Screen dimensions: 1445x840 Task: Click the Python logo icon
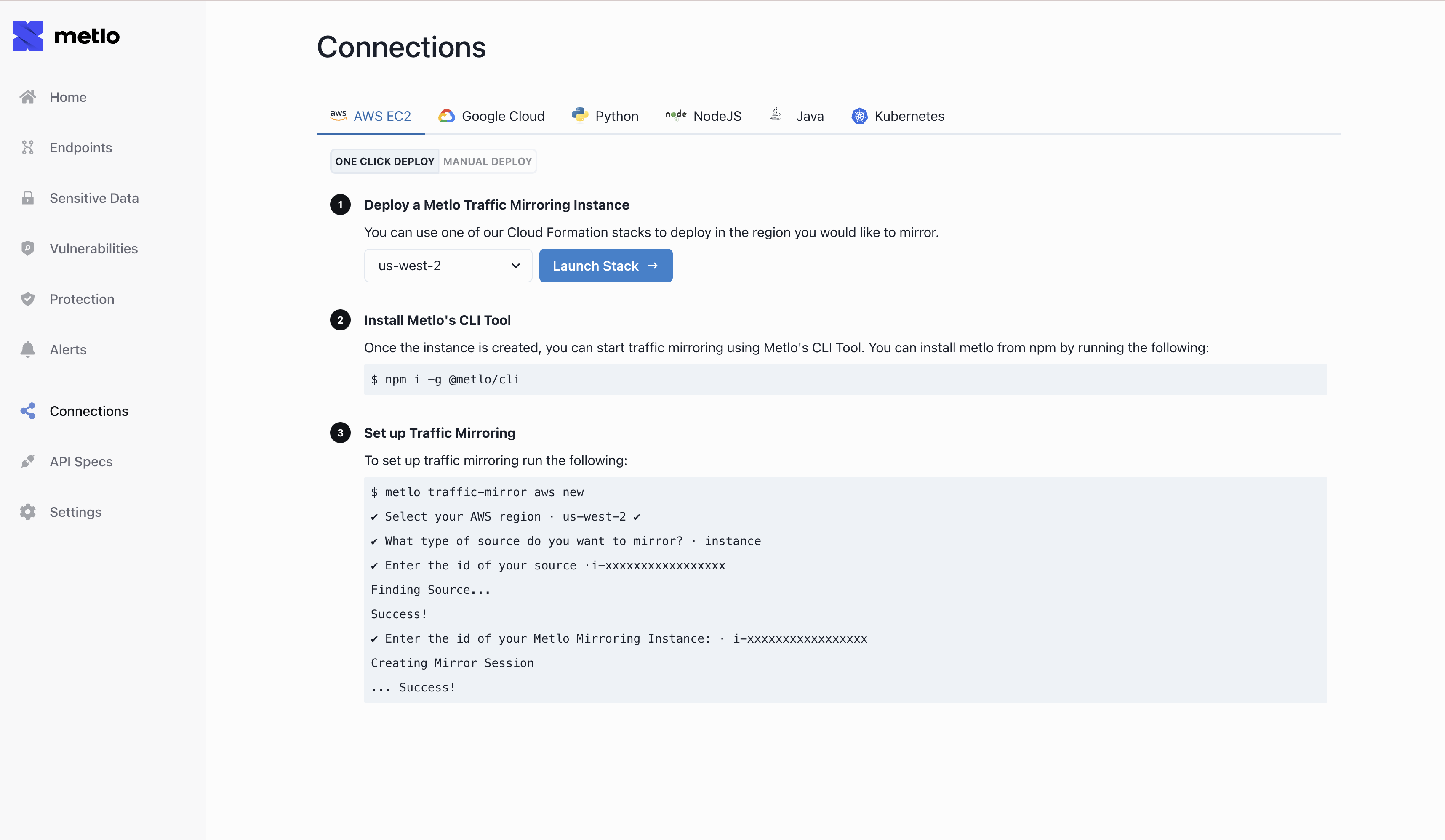click(x=580, y=114)
